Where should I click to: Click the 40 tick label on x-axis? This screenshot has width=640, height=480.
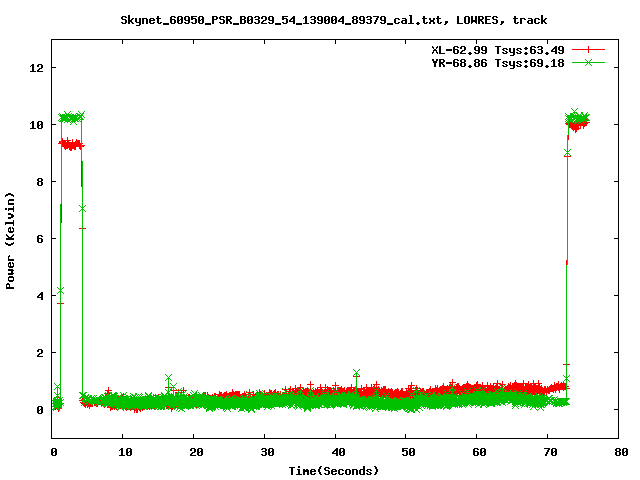click(x=337, y=452)
